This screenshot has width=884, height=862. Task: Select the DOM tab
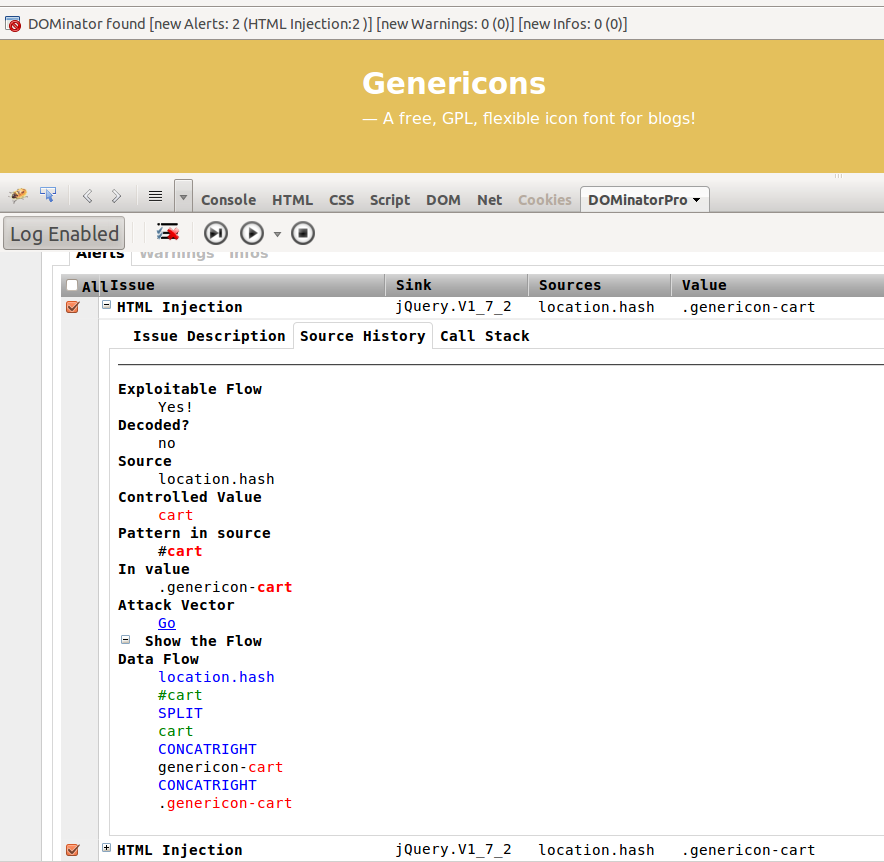(x=443, y=200)
